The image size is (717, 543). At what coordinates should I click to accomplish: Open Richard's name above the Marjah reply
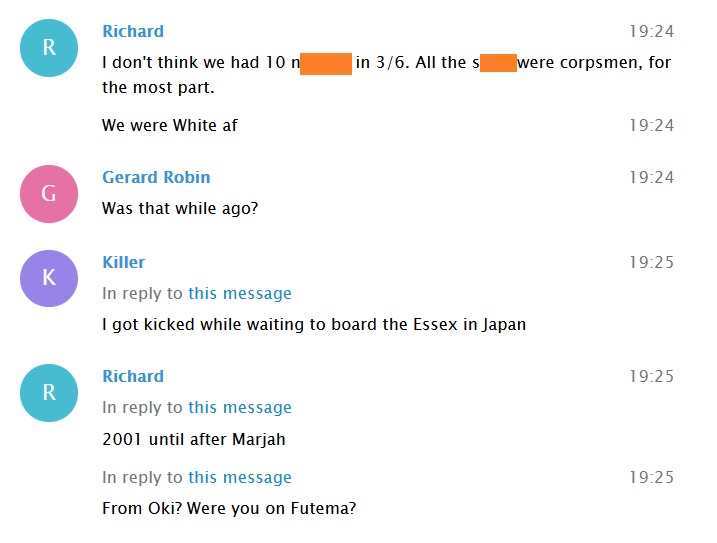133,376
